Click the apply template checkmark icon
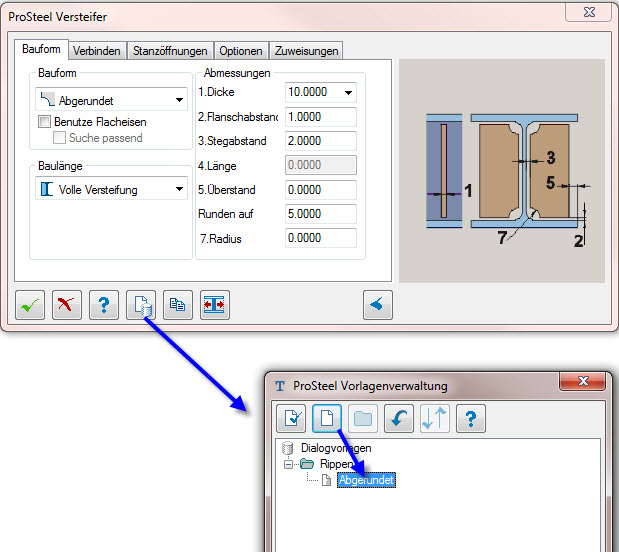 (x=291, y=419)
